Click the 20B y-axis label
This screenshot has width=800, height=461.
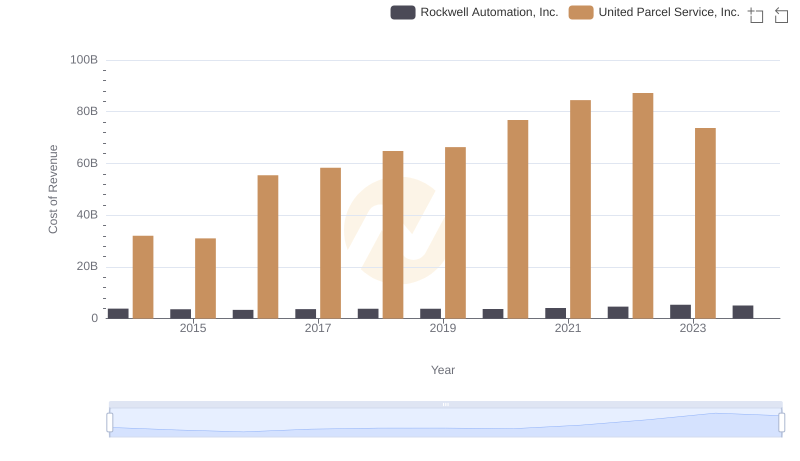tap(87, 266)
